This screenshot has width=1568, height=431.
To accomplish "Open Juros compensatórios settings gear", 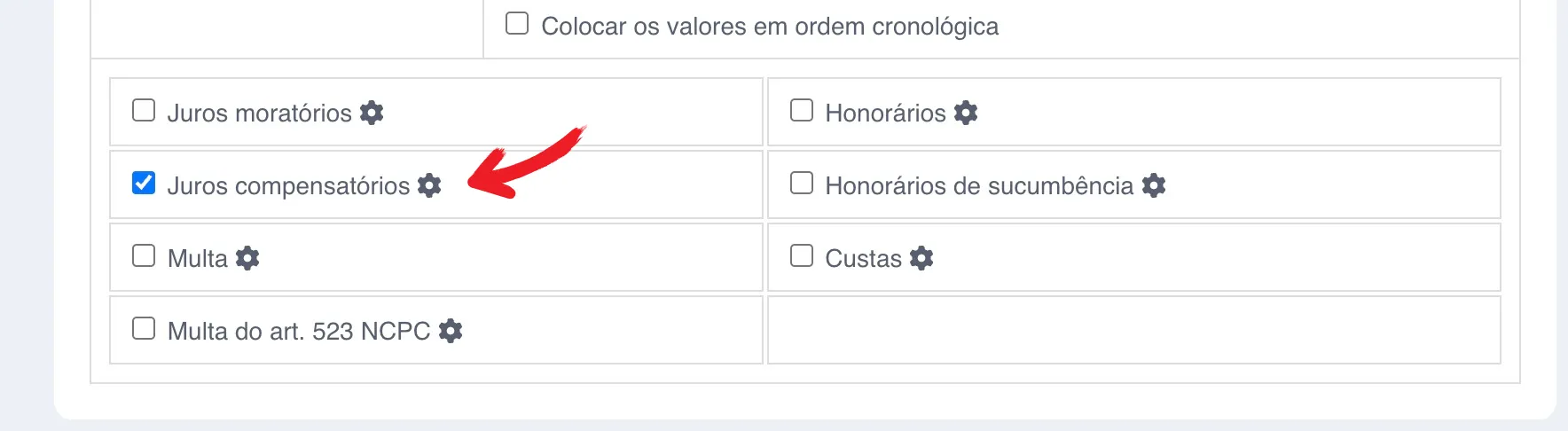I will pos(429,185).
